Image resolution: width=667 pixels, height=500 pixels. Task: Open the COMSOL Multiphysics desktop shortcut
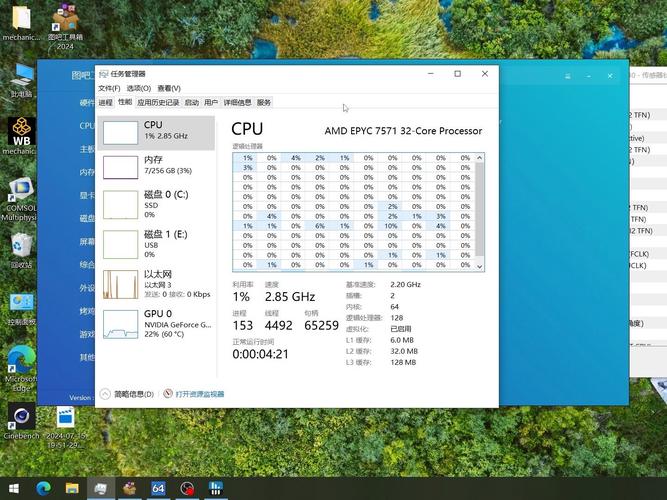tap(20, 199)
